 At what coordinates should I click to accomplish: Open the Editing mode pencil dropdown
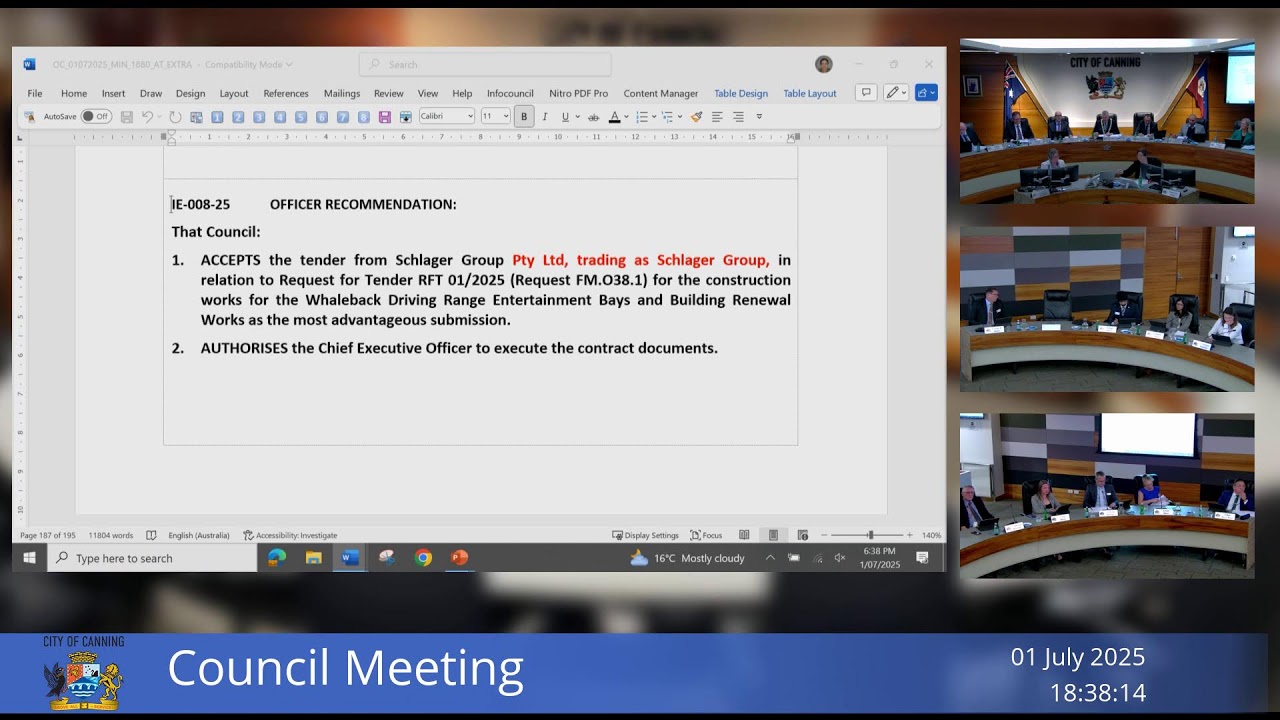click(x=894, y=92)
